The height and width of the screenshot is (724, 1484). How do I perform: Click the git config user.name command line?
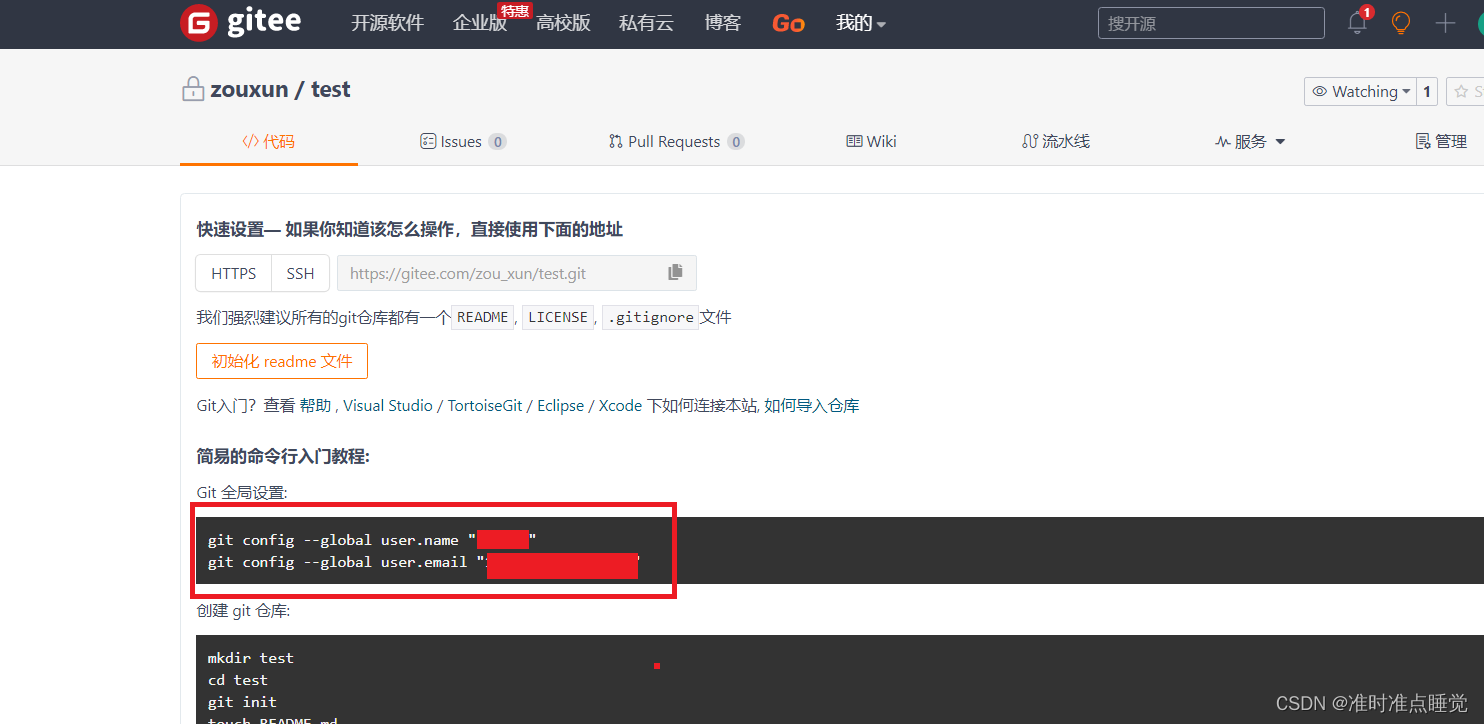pyautogui.click(x=372, y=540)
